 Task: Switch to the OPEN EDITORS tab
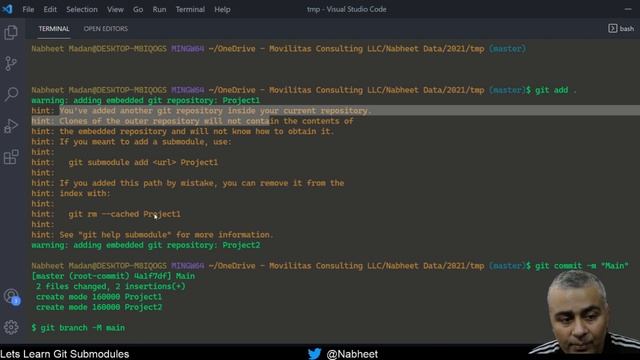pos(106,29)
